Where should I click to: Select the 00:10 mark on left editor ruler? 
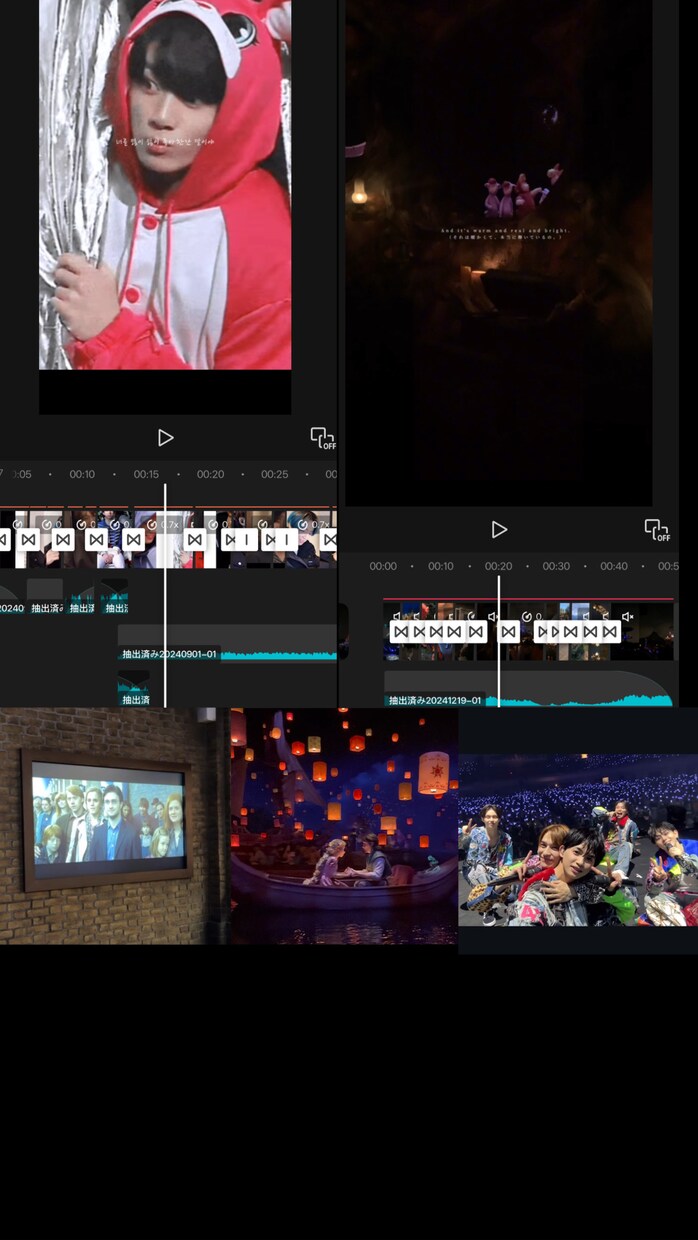point(82,474)
